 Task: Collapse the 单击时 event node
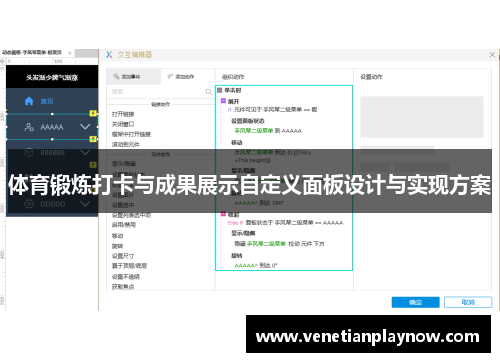220,90
